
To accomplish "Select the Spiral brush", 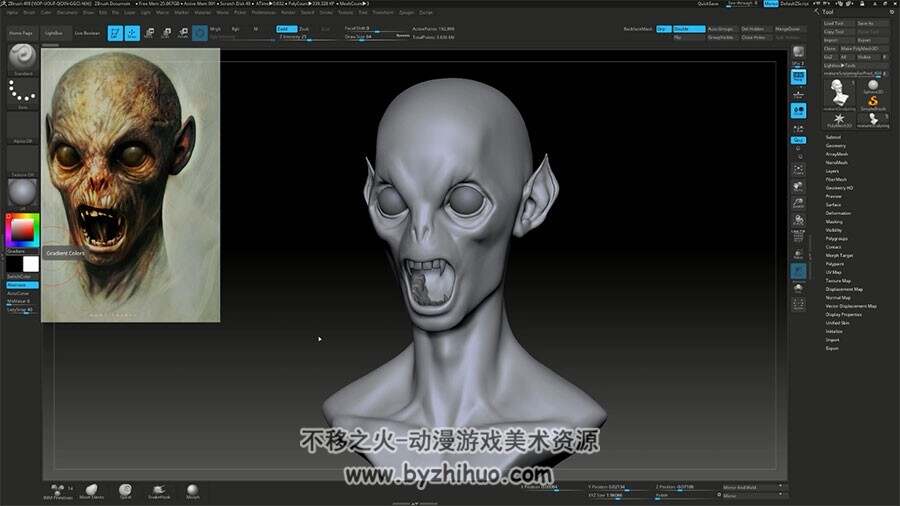I will click(125, 491).
